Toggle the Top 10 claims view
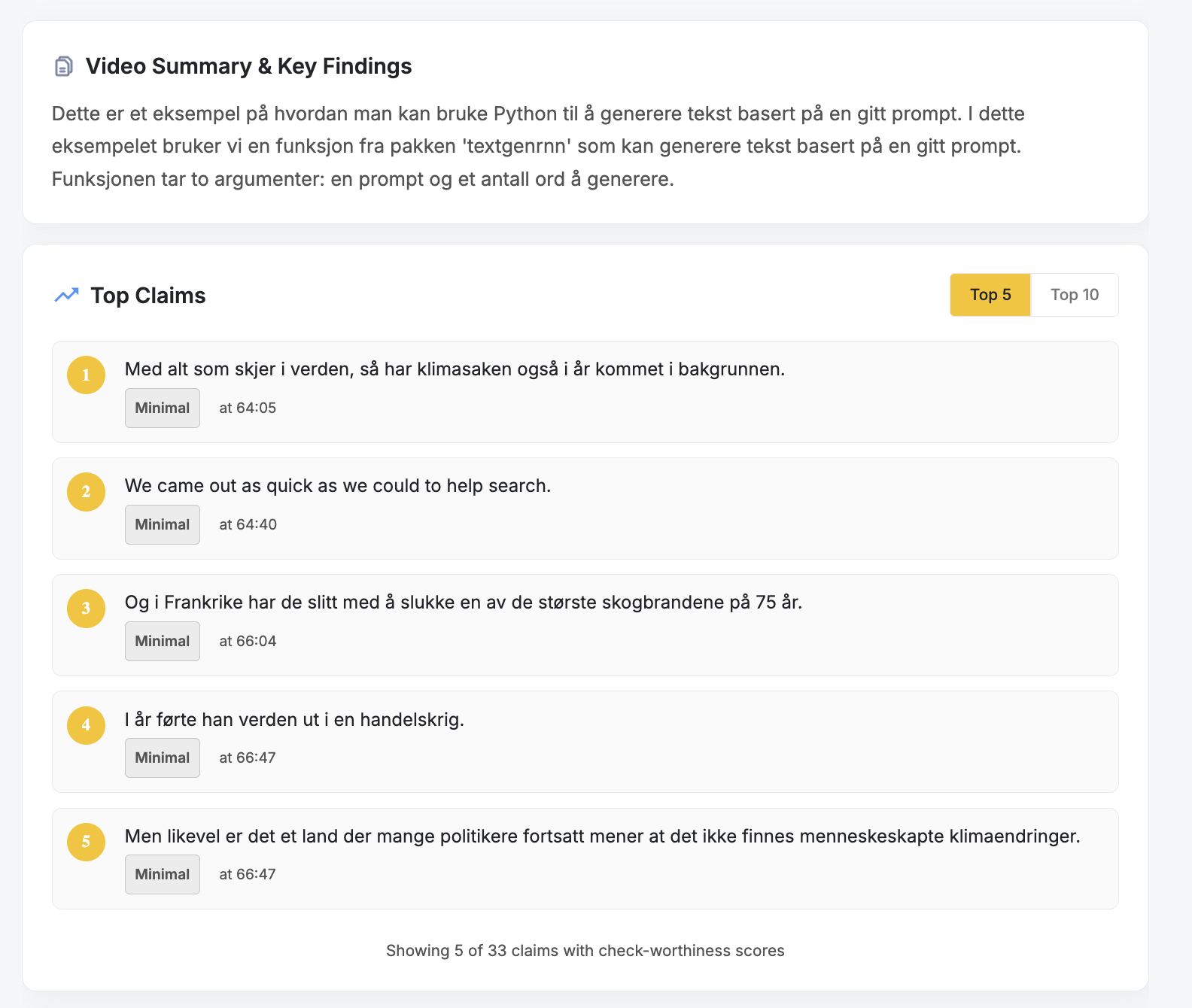 (x=1075, y=295)
